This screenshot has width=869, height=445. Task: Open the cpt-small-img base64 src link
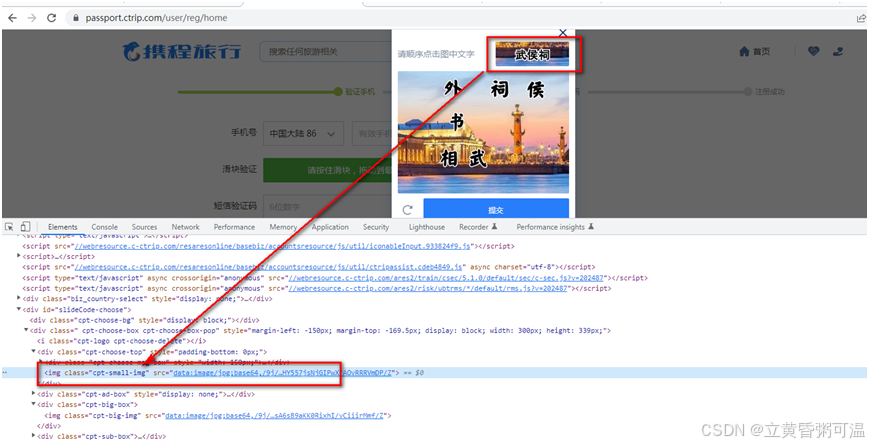click(x=283, y=373)
